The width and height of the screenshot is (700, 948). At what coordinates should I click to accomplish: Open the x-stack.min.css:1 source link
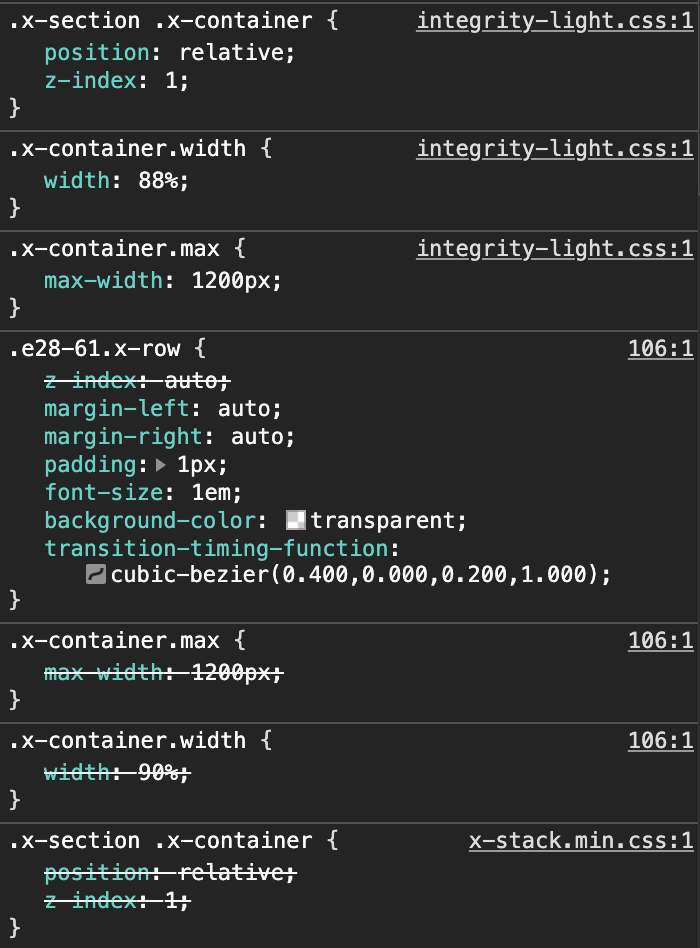pyautogui.click(x=580, y=841)
